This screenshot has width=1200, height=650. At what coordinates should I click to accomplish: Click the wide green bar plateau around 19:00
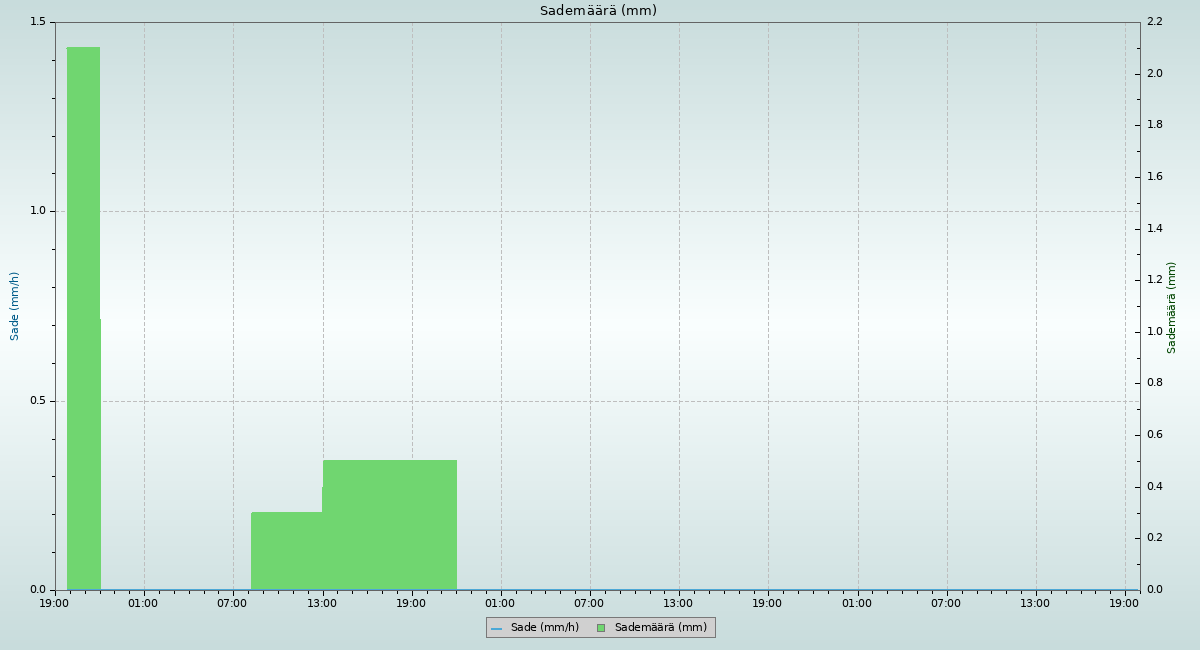tap(390, 525)
